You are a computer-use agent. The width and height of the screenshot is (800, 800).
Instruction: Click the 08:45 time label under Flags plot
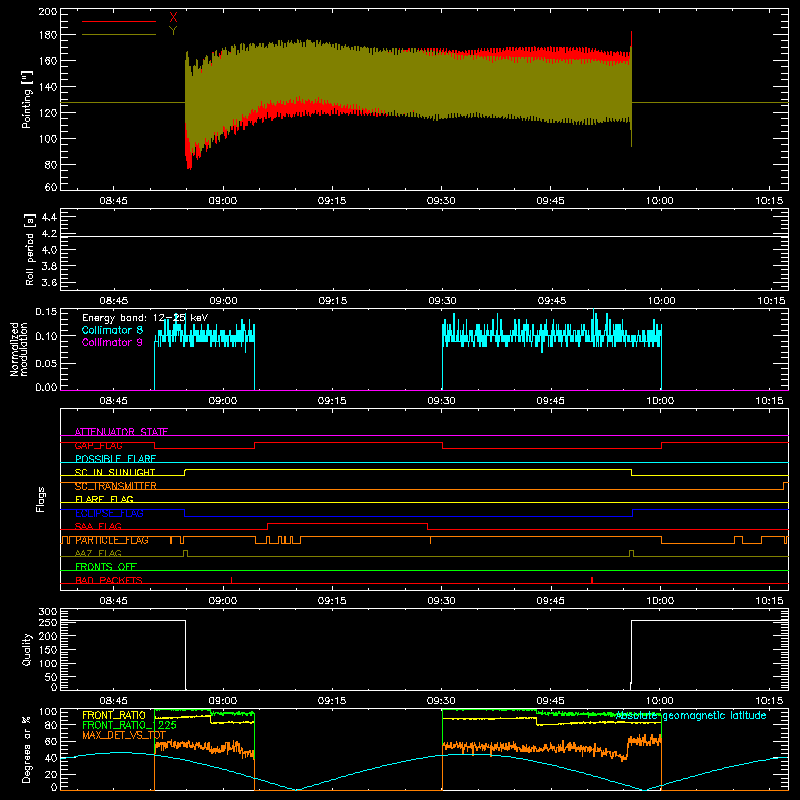tap(113, 601)
